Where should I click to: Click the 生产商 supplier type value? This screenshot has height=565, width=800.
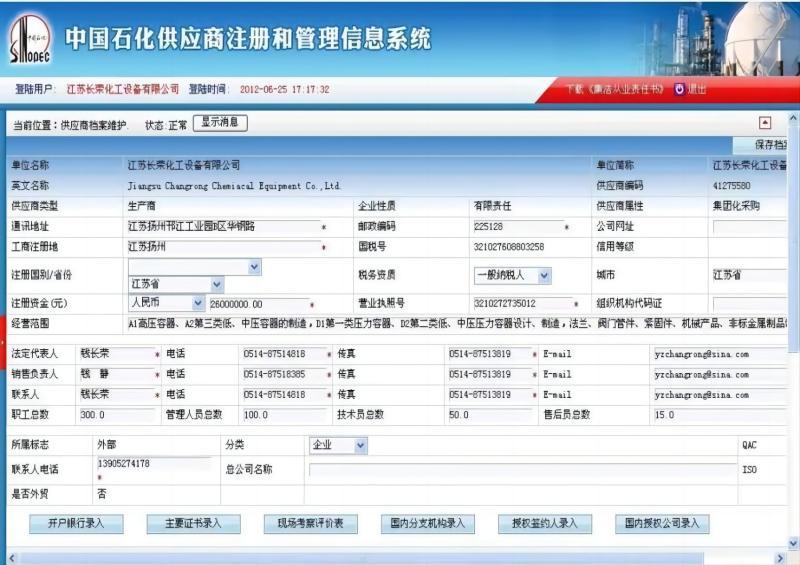click(x=142, y=206)
